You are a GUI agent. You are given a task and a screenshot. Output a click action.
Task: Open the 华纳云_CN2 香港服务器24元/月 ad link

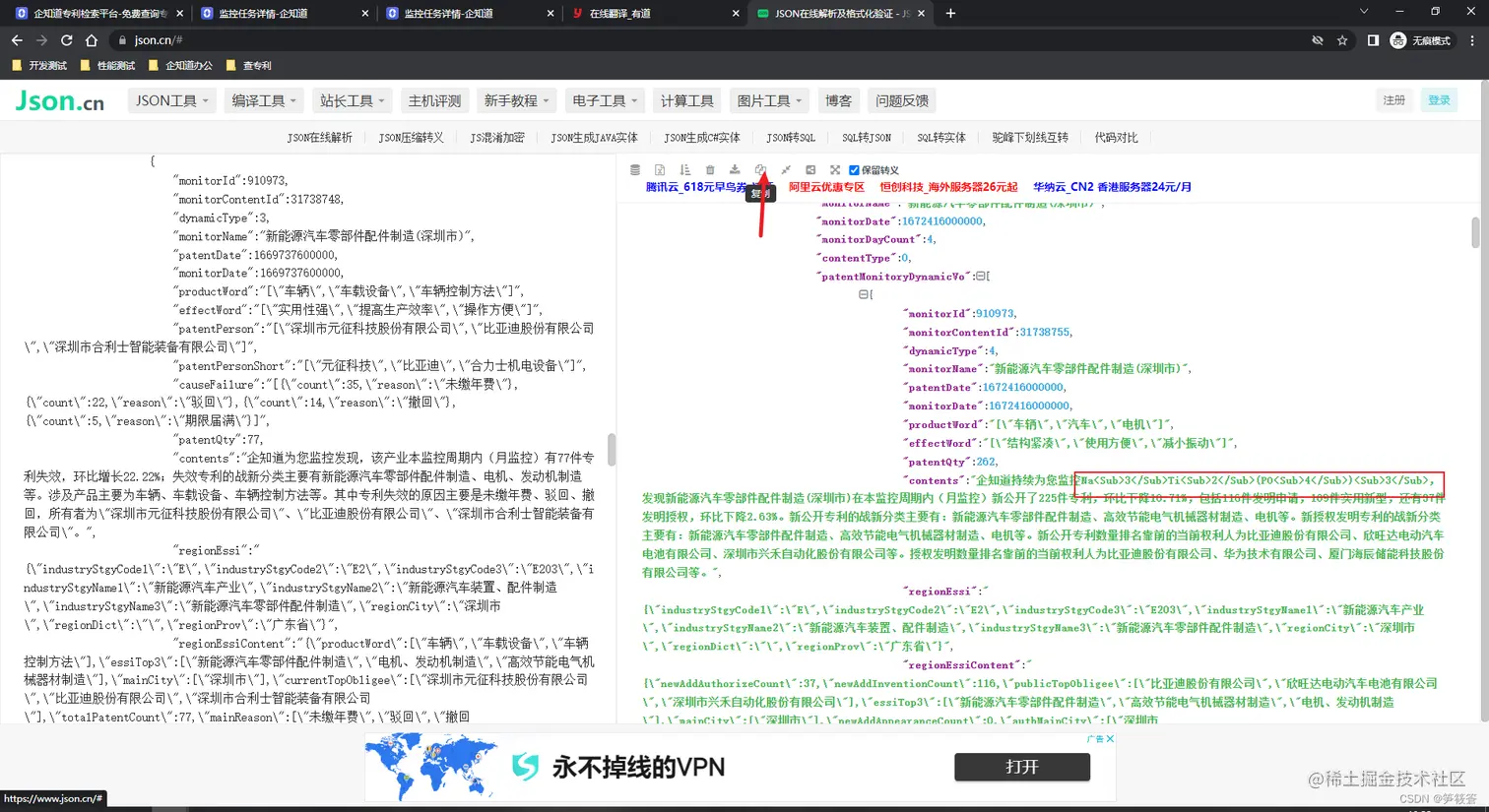pos(1113,187)
